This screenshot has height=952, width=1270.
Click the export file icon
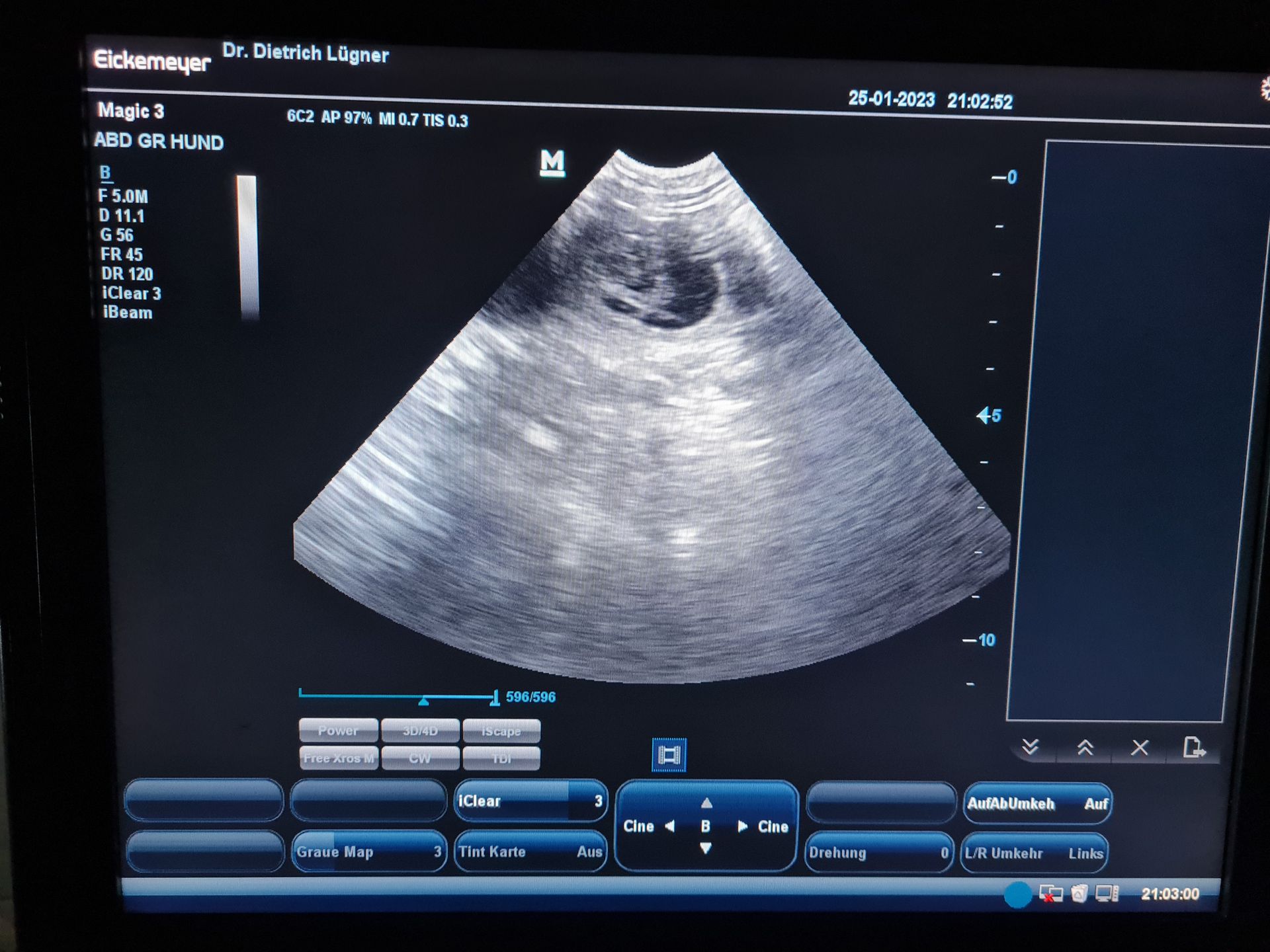[x=1193, y=748]
